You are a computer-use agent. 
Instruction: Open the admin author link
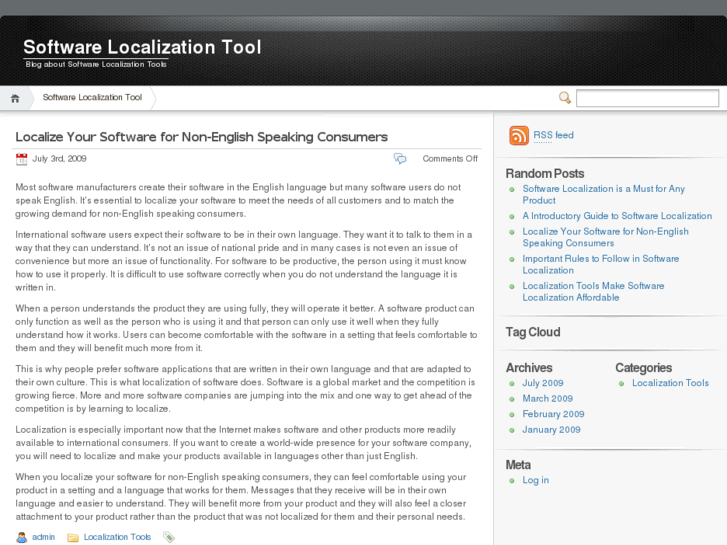point(43,537)
